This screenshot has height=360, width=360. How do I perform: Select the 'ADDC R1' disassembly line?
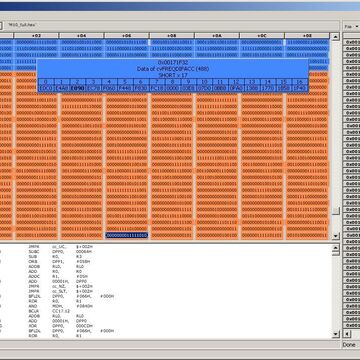pos(57,276)
